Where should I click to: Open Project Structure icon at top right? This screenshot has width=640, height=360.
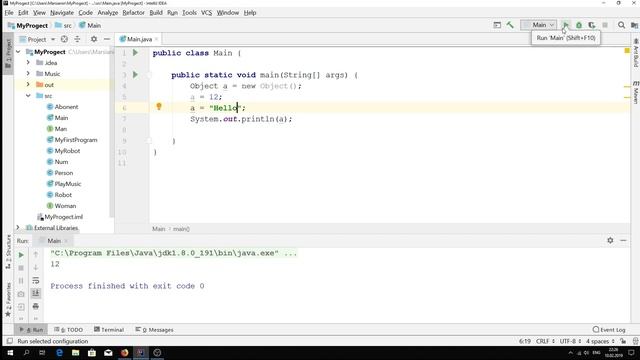pyautogui.click(x=634, y=25)
